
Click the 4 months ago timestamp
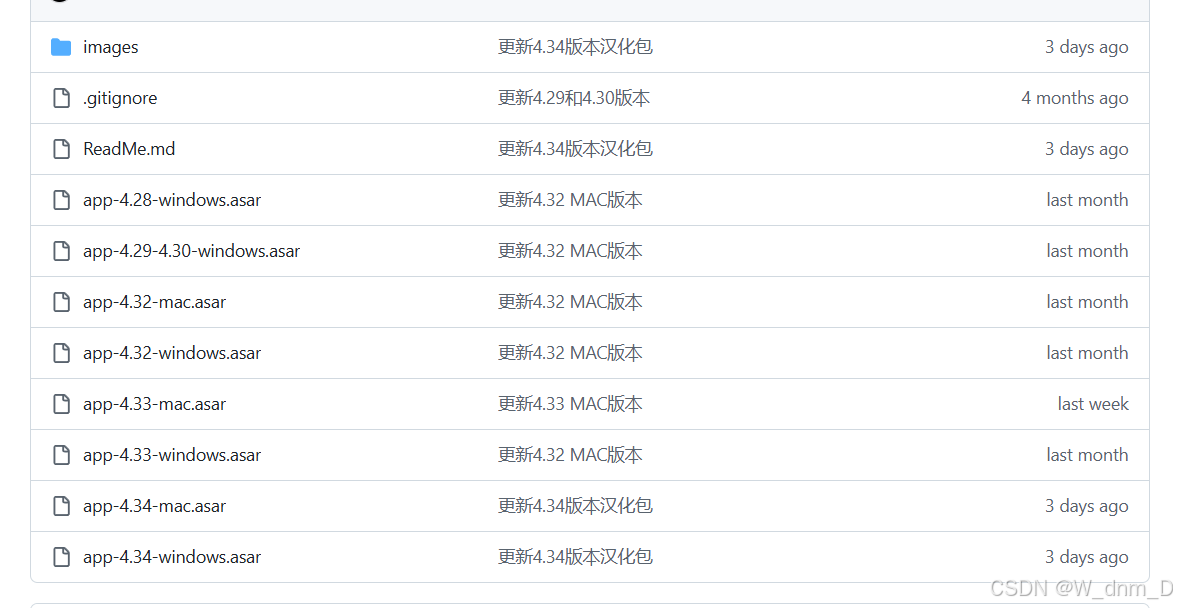[x=1075, y=98]
